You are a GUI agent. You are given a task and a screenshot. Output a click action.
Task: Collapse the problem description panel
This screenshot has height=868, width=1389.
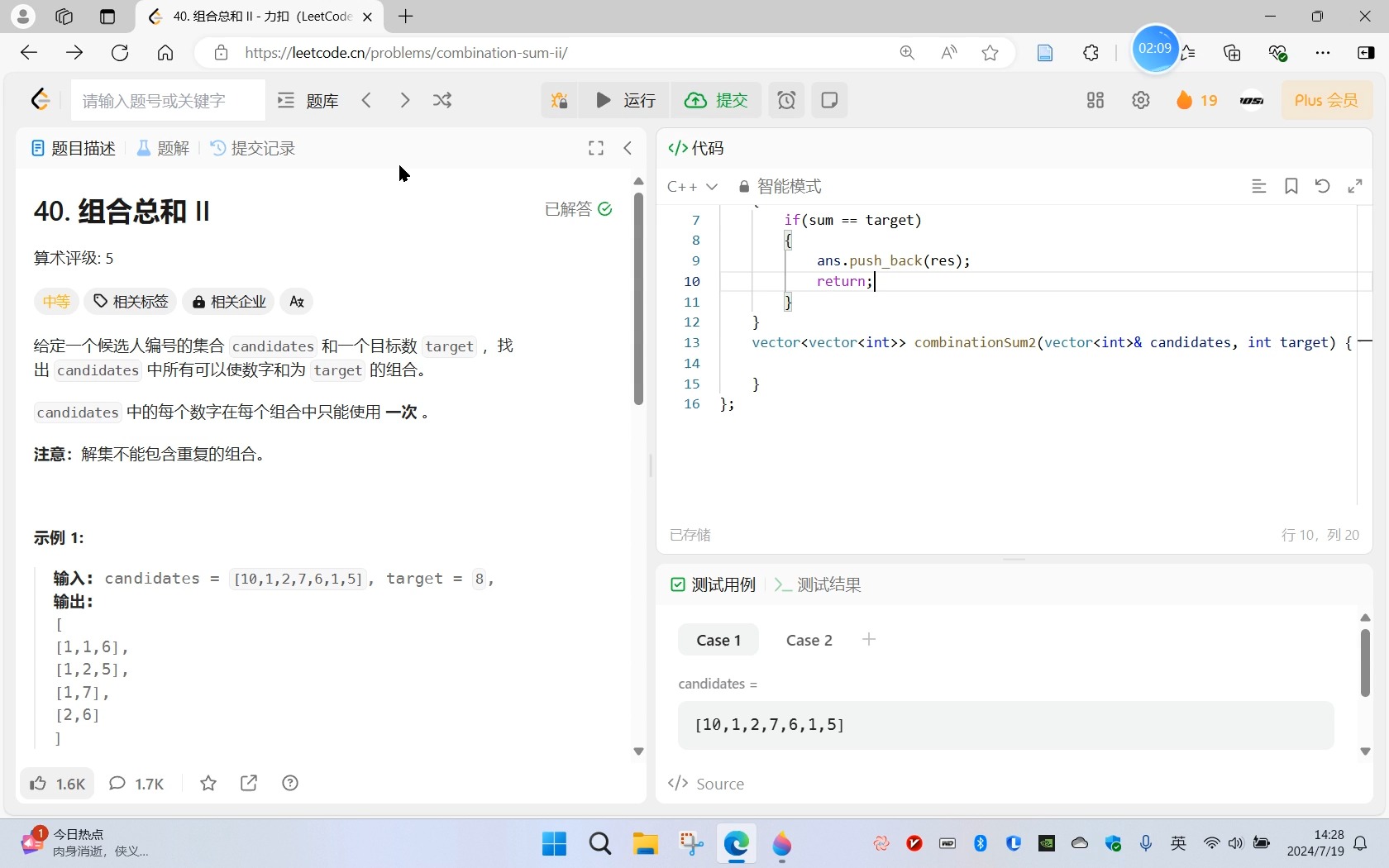point(628,148)
